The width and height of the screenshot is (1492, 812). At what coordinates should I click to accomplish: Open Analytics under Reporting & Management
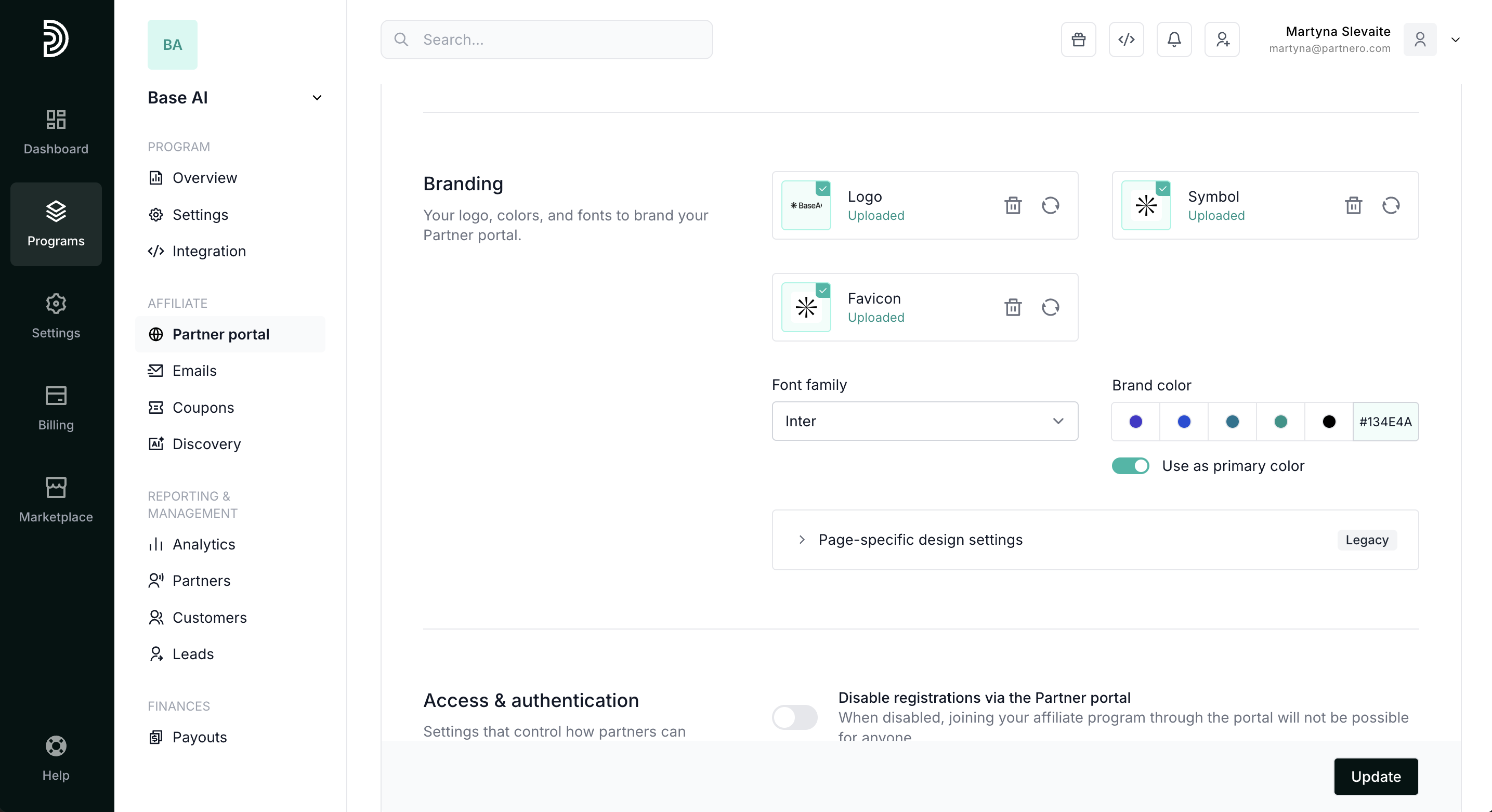coord(203,544)
